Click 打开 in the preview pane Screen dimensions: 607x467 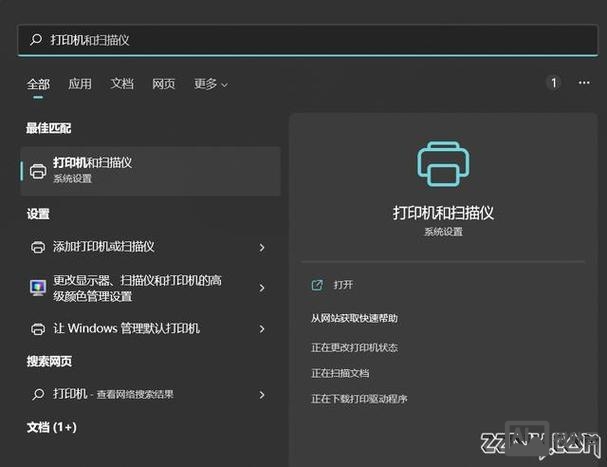coord(343,285)
